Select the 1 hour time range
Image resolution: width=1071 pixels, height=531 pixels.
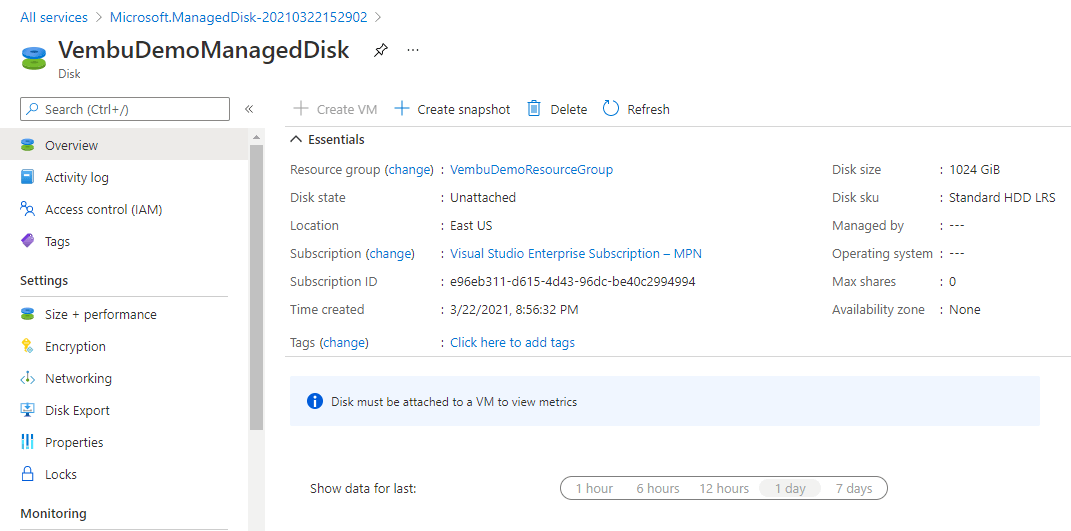point(594,489)
